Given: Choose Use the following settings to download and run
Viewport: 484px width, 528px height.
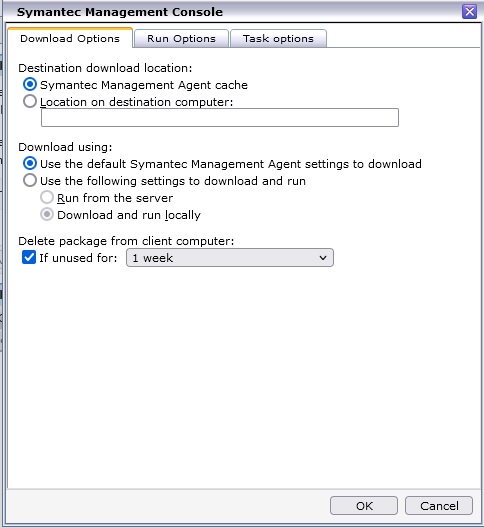Looking at the screenshot, I should (x=30, y=180).
